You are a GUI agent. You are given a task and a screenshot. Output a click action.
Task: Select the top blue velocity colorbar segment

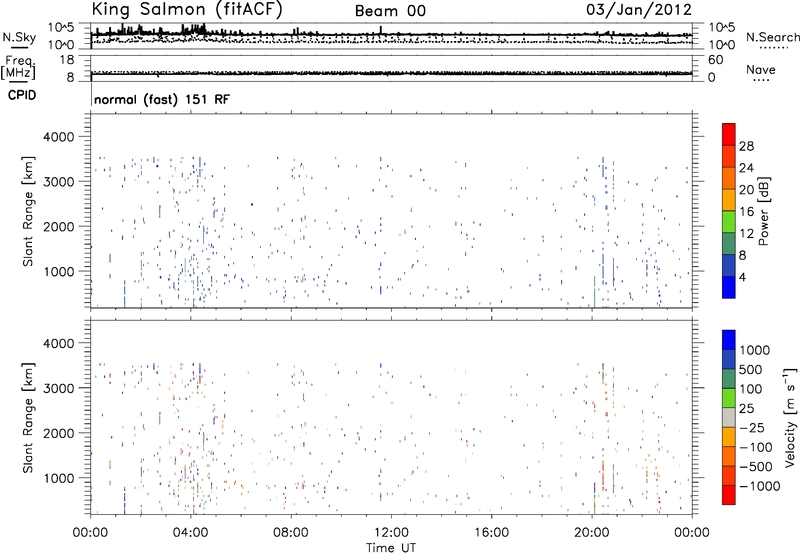tap(729, 340)
